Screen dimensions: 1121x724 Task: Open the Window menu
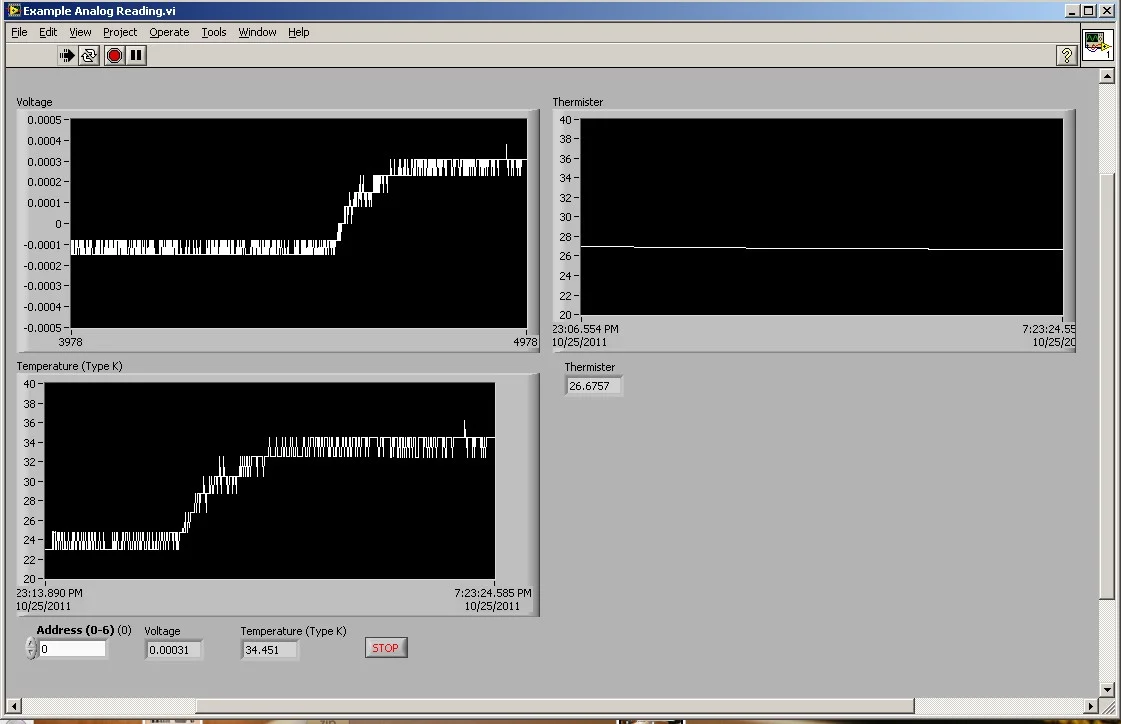(x=257, y=32)
